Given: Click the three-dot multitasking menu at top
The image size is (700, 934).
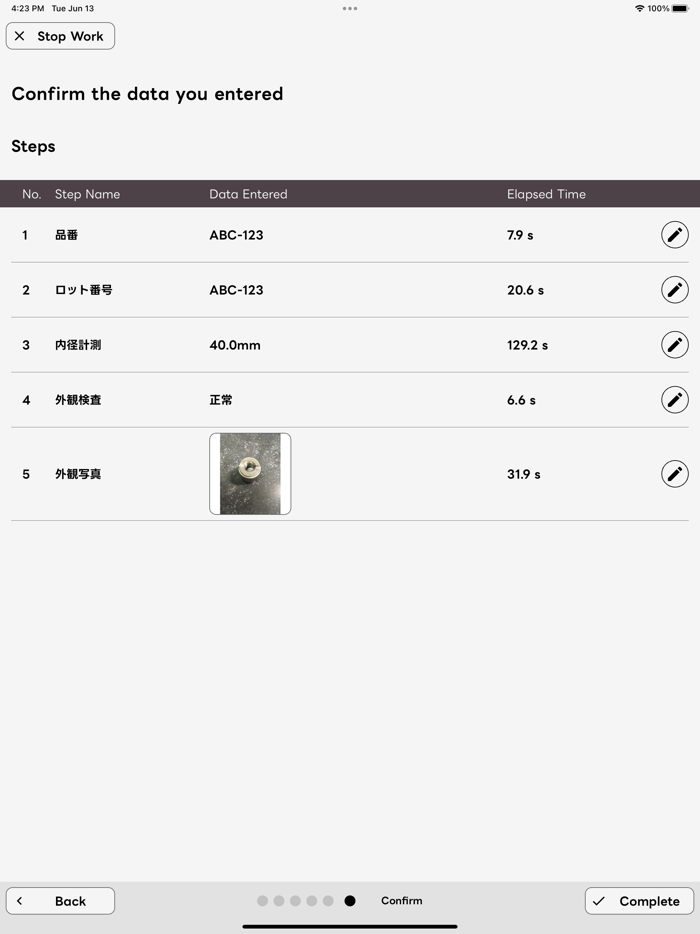Looking at the screenshot, I should (x=350, y=8).
